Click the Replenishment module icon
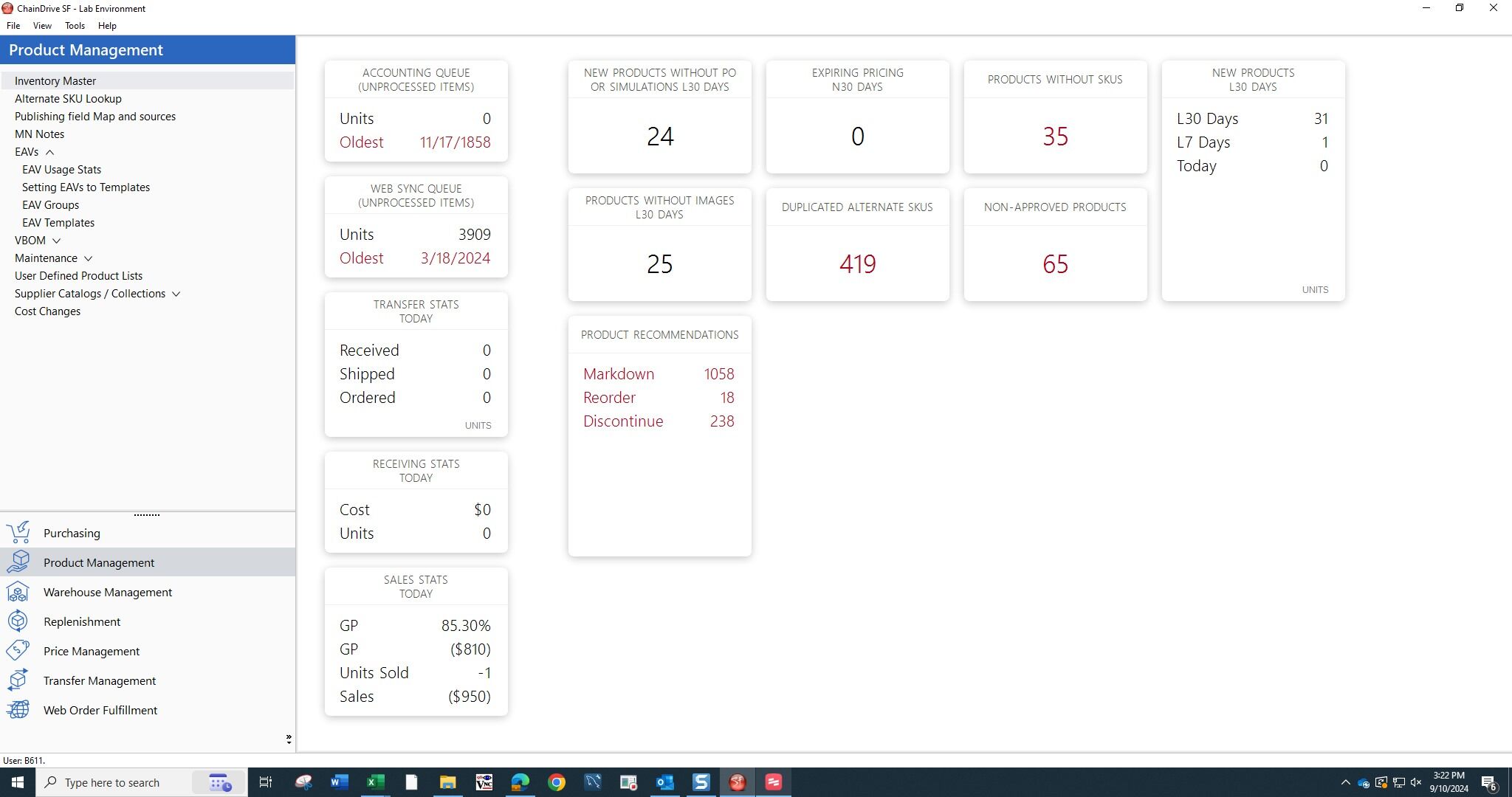This screenshot has height=797, width=1512. pyautogui.click(x=18, y=621)
